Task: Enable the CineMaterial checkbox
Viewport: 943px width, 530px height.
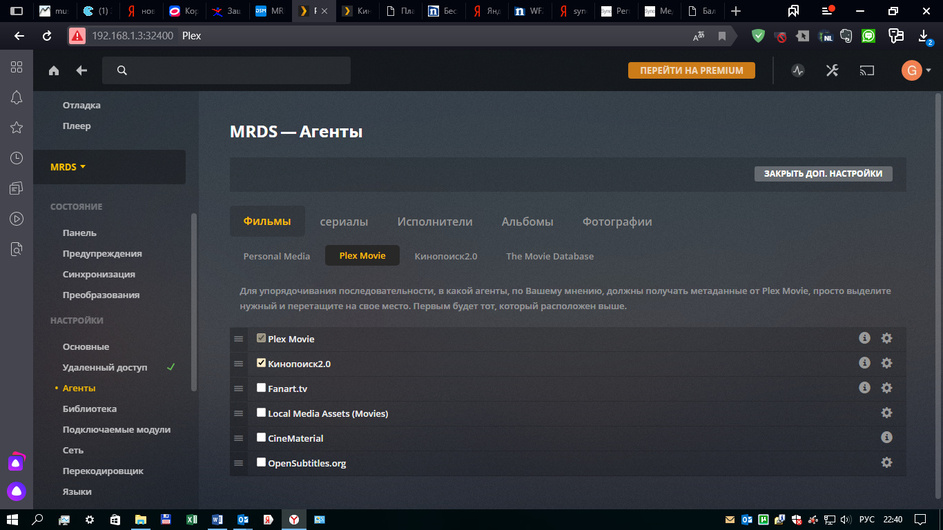Action: click(261, 437)
